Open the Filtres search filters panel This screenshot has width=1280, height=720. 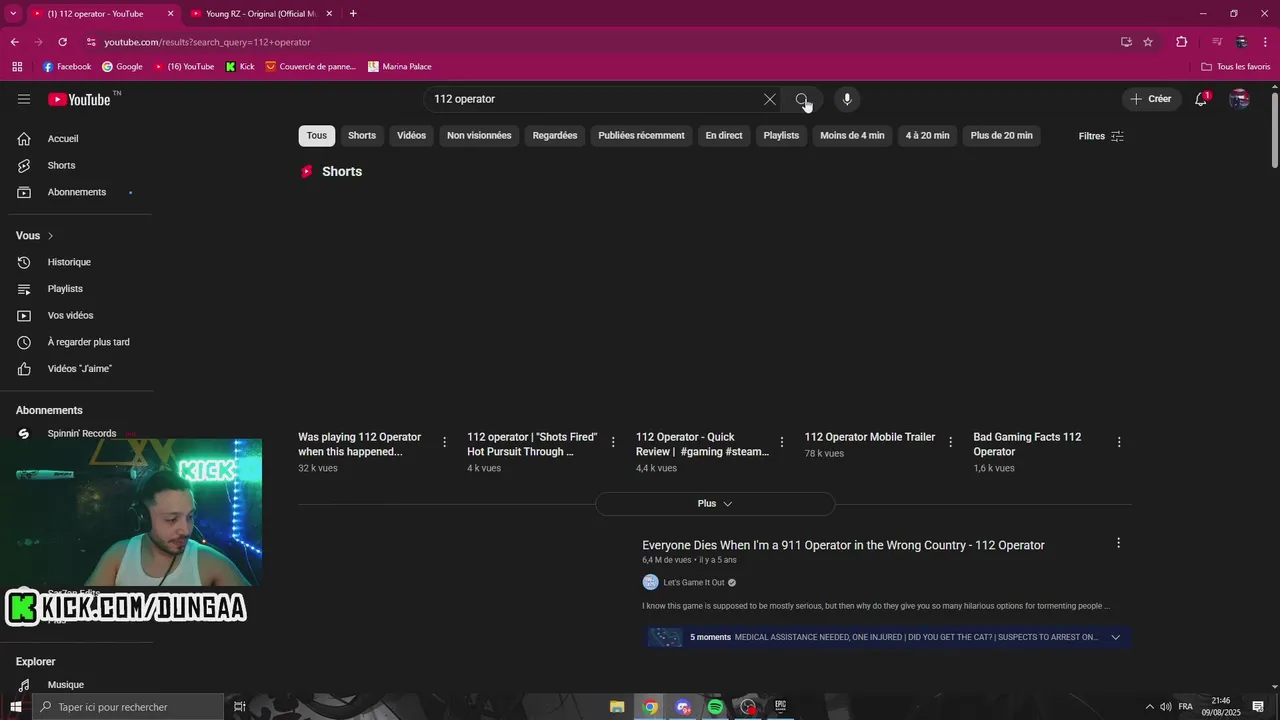pos(1101,136)
